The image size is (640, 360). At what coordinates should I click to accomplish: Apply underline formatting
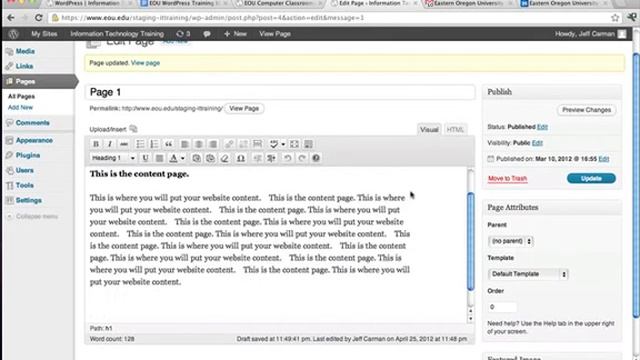(x=145, y=158)
